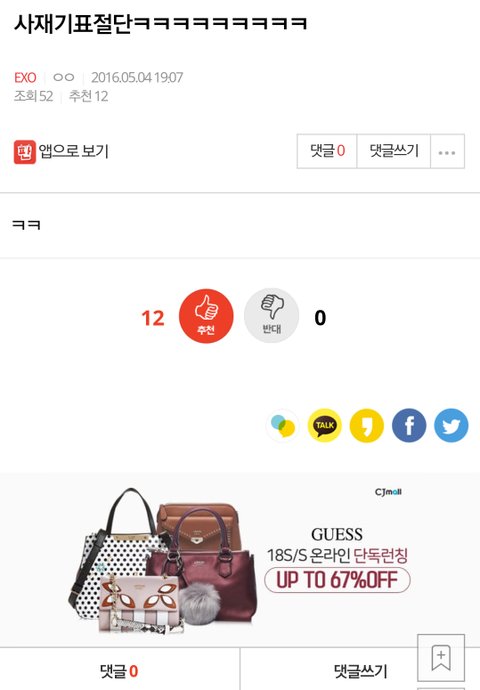Open the GUESS handbags ad banner

click(x=240, y=560)
